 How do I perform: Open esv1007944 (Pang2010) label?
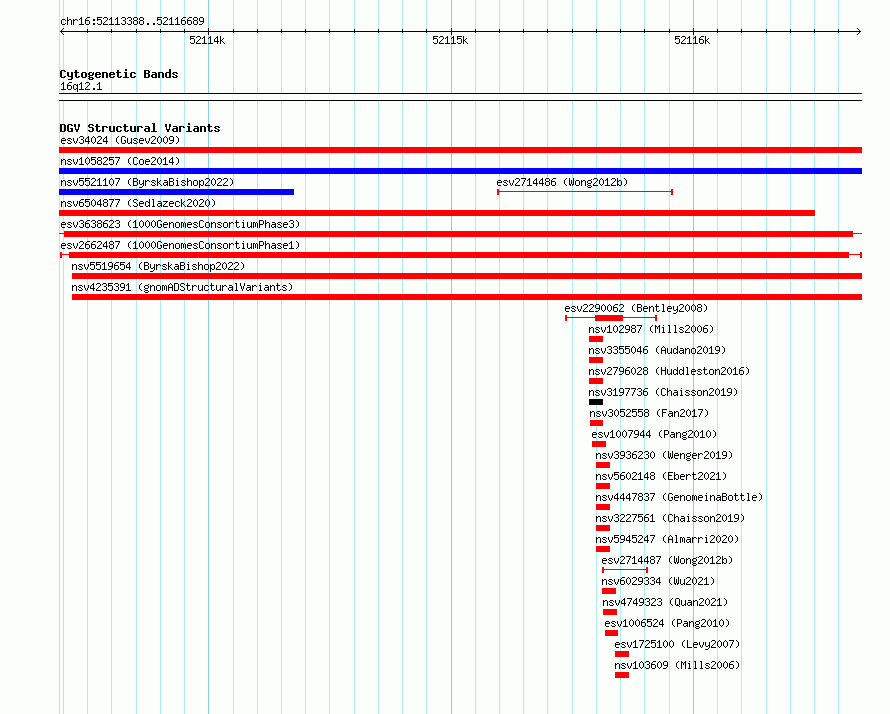tap(654, 434)
